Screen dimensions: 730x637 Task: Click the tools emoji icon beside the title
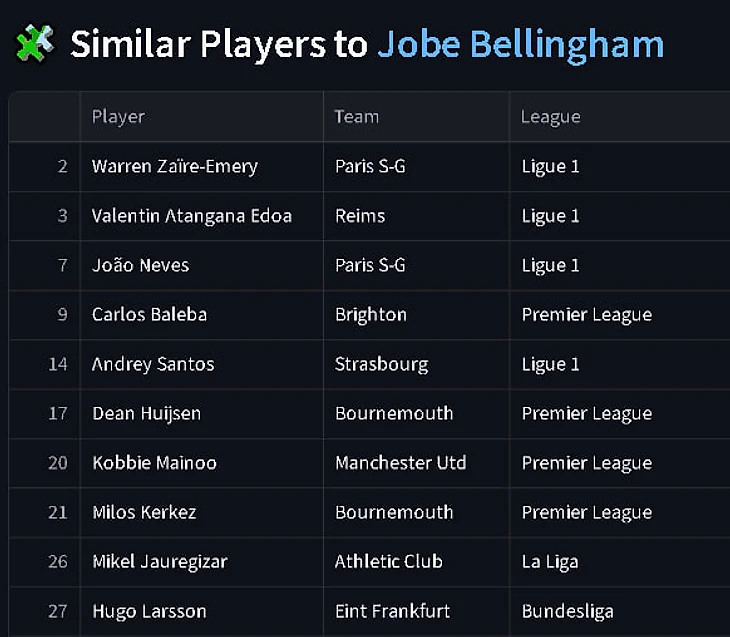pos(35,43)
